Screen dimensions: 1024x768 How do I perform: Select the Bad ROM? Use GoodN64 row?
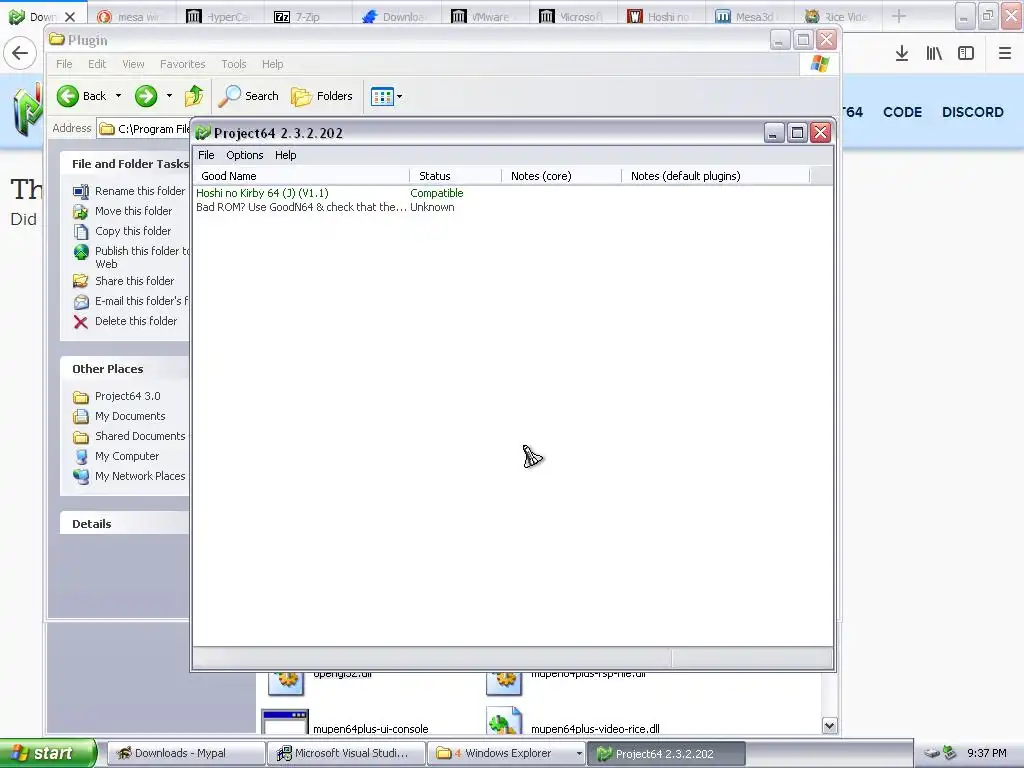pyautogui.click(x=301, y=207)
